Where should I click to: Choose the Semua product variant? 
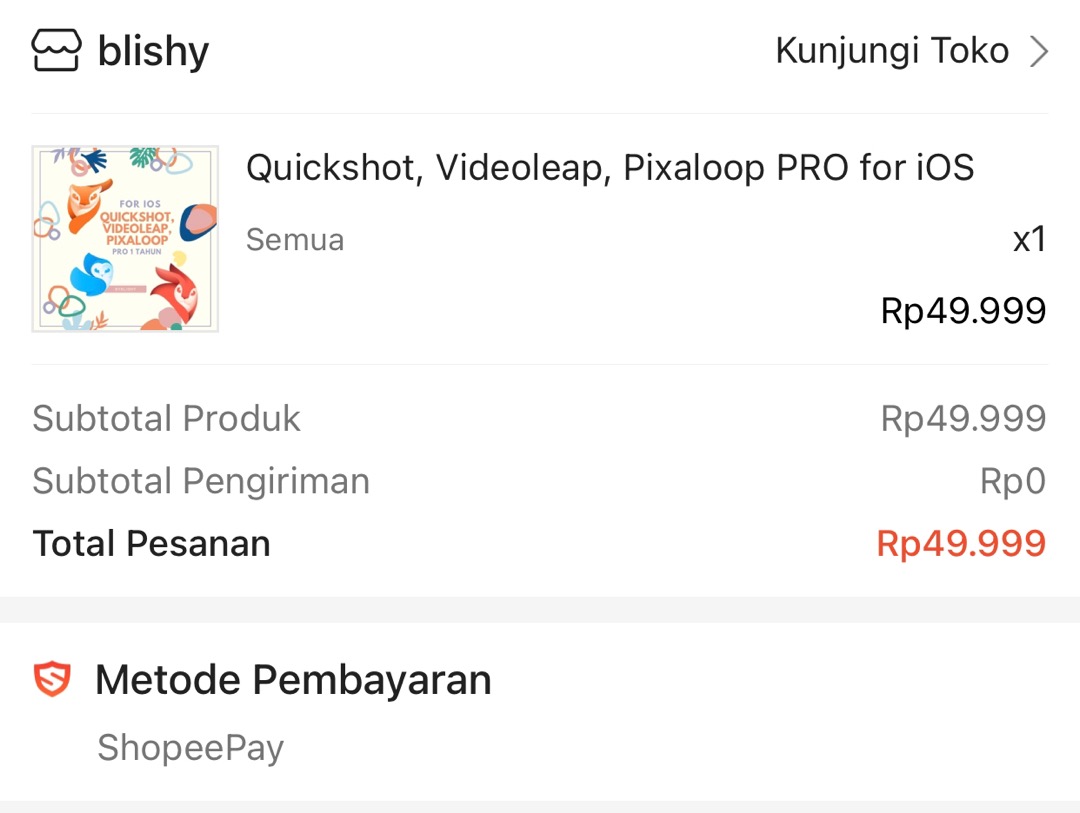tap(294, 239)
